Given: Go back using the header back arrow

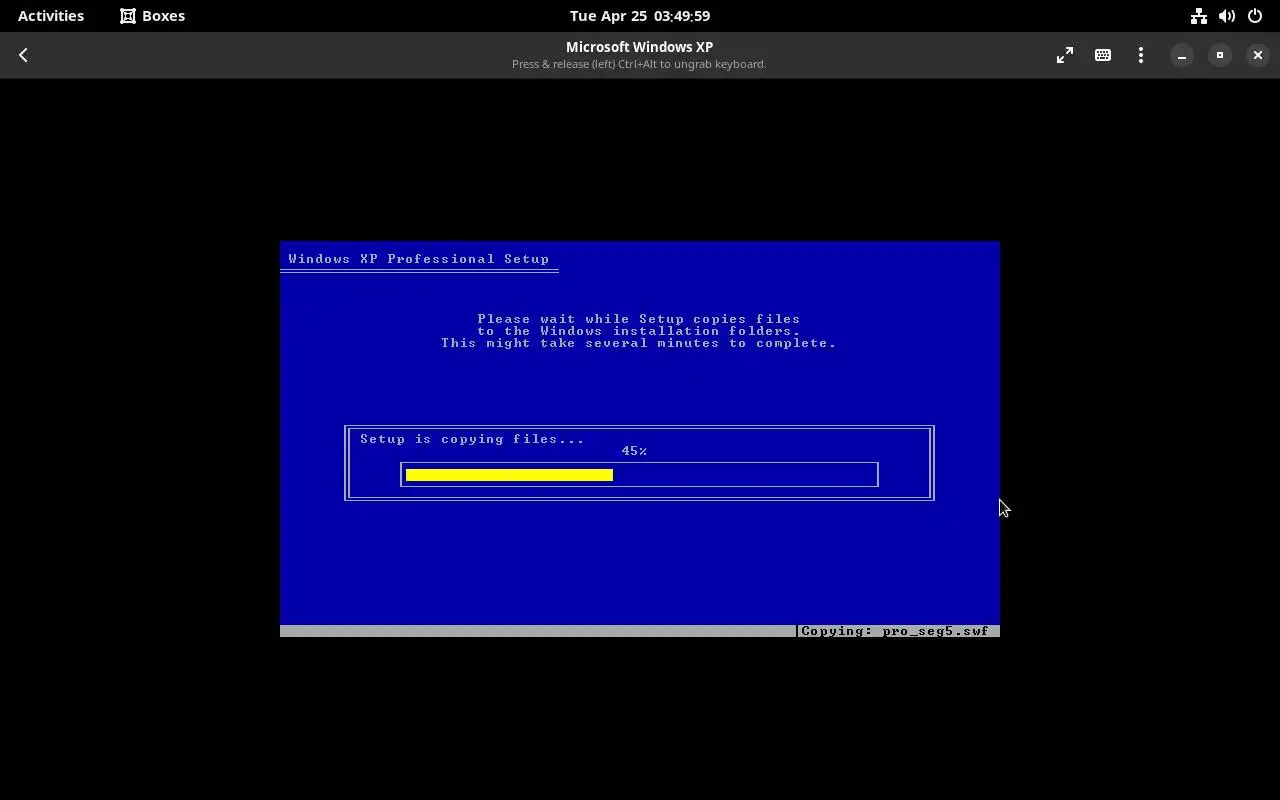Looking at the screenshot, I should (23, 55).
